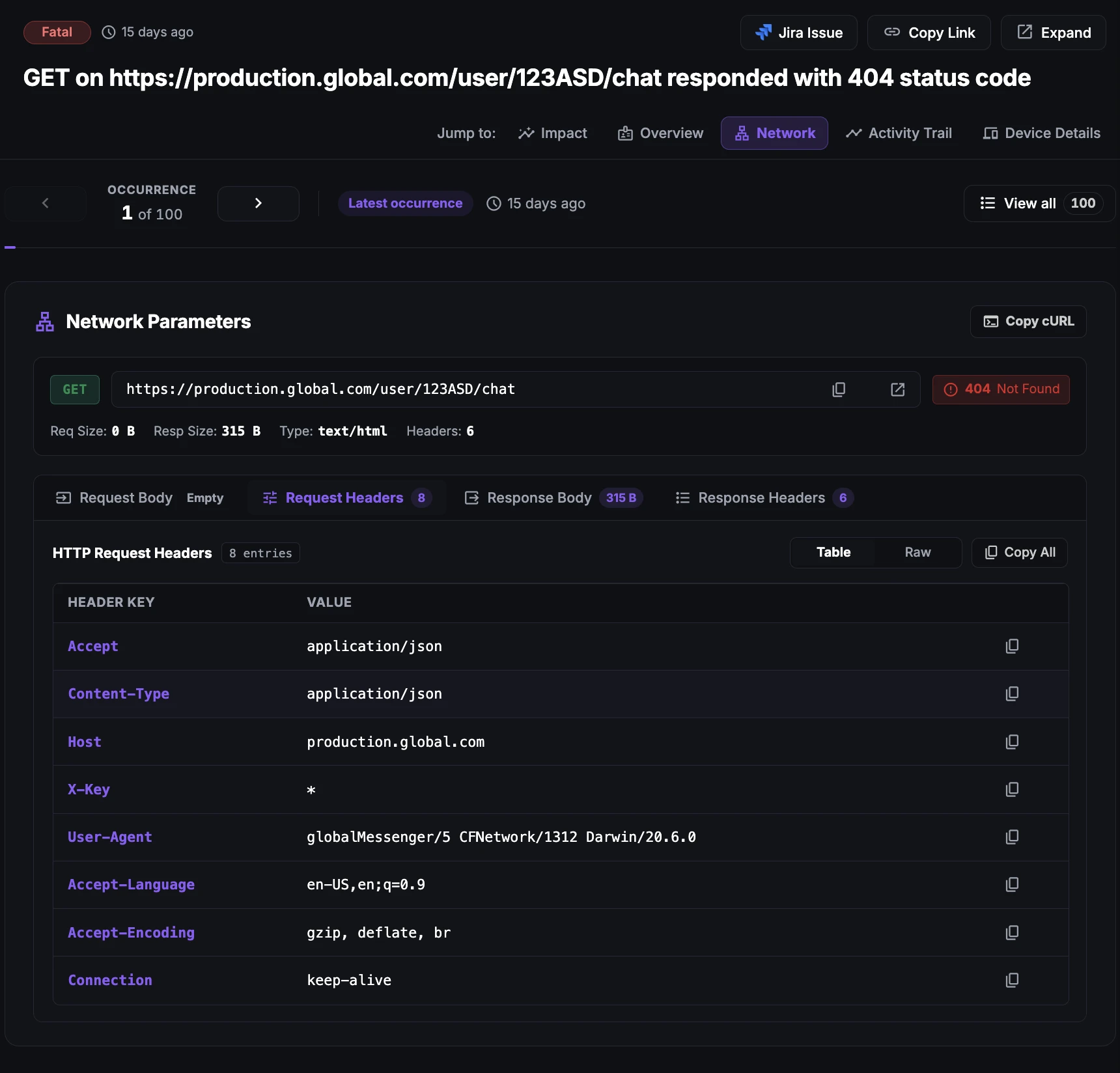1120x1073 pixels.
Task: Copy the Host header row value
Action: [1012, 742]
